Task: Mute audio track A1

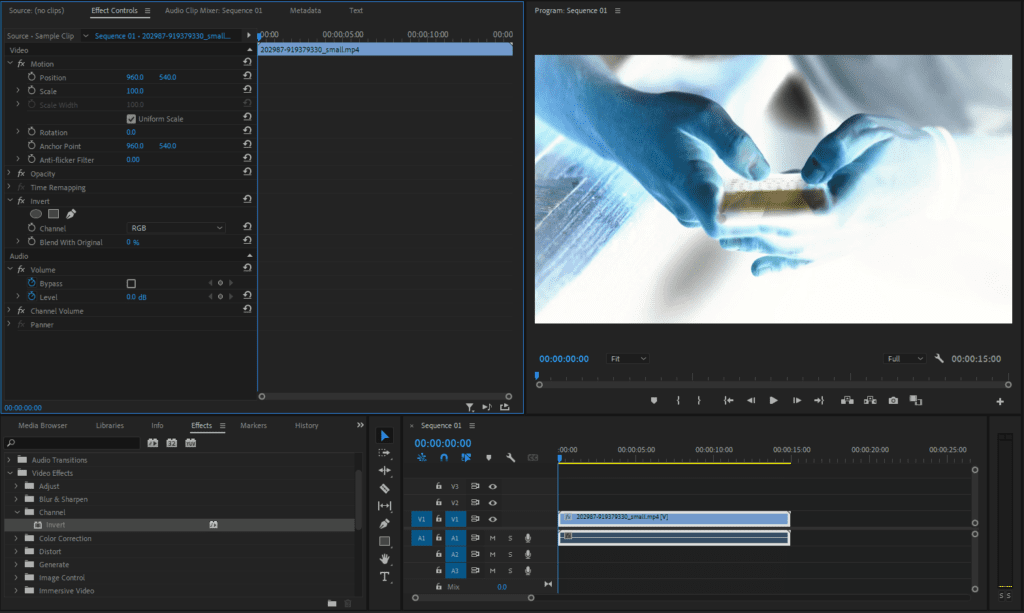Action: 492,538
